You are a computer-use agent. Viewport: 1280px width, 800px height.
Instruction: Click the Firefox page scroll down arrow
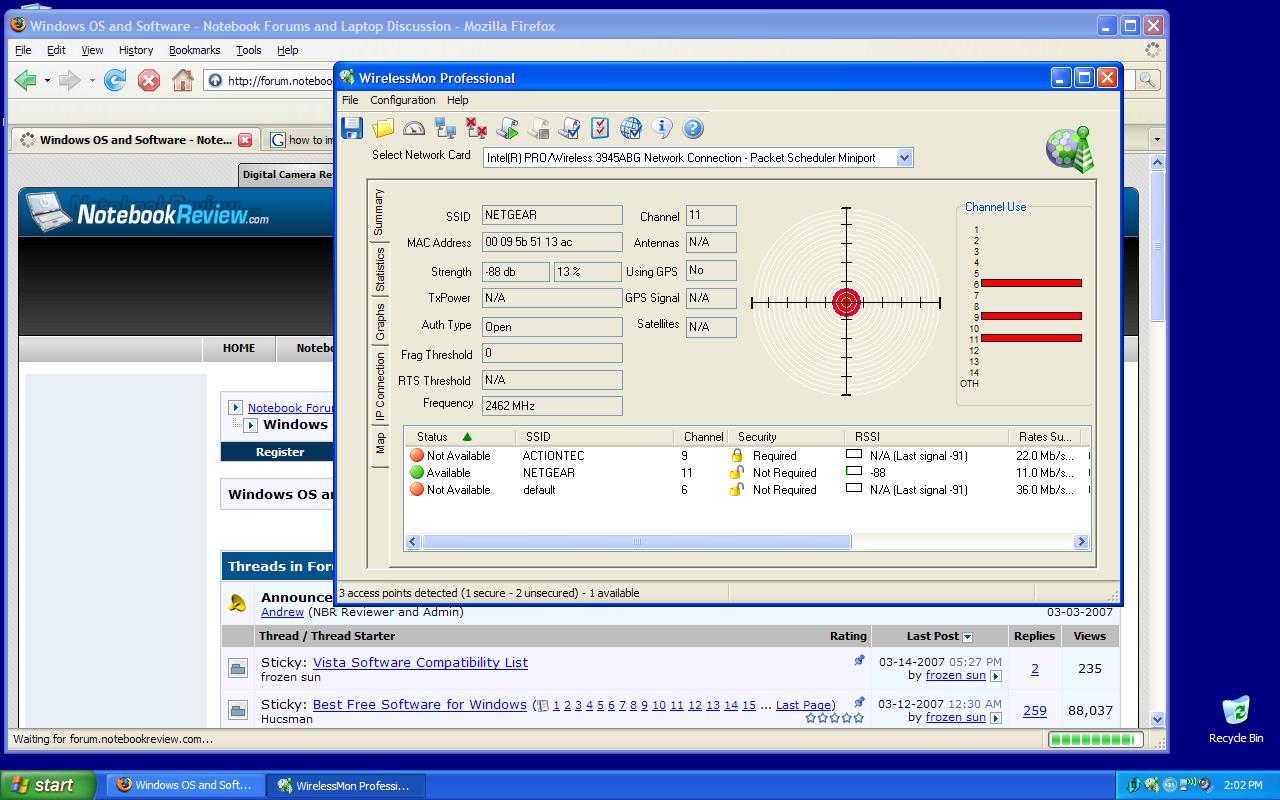(x=1158, y=719)
